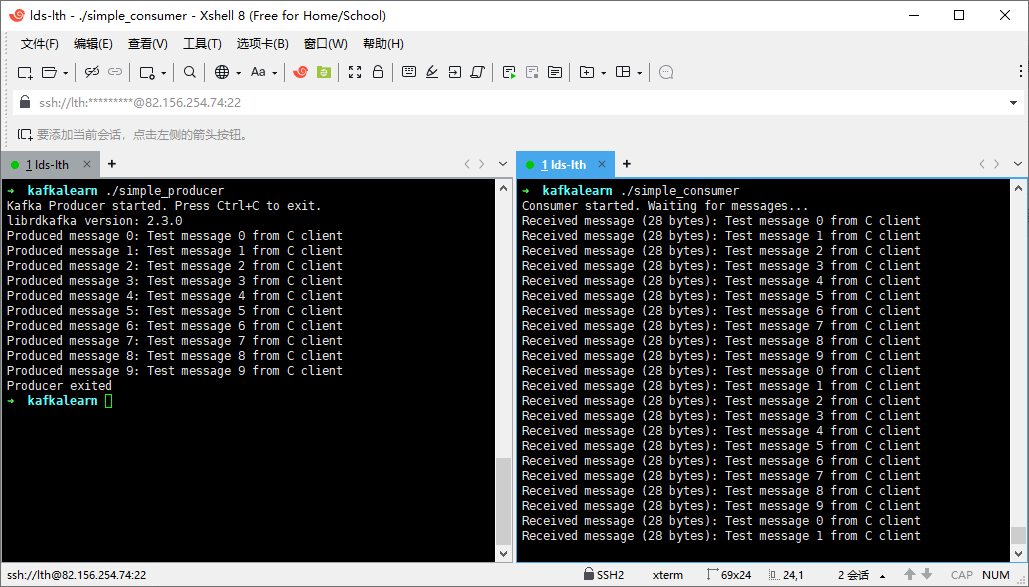This screenshot has height=587, width=1029.
Task: Open the globe encoding dropdown
Action: (238, 73)
